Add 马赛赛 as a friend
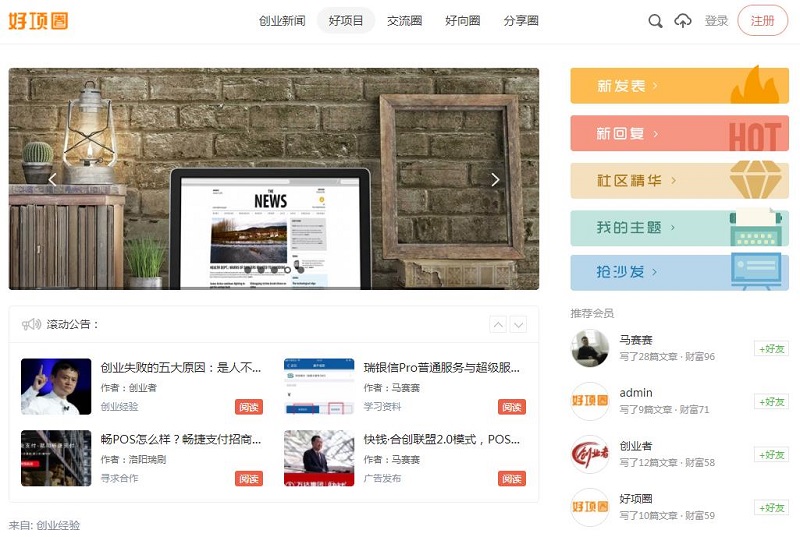800x537 pixels. point(771,349)
